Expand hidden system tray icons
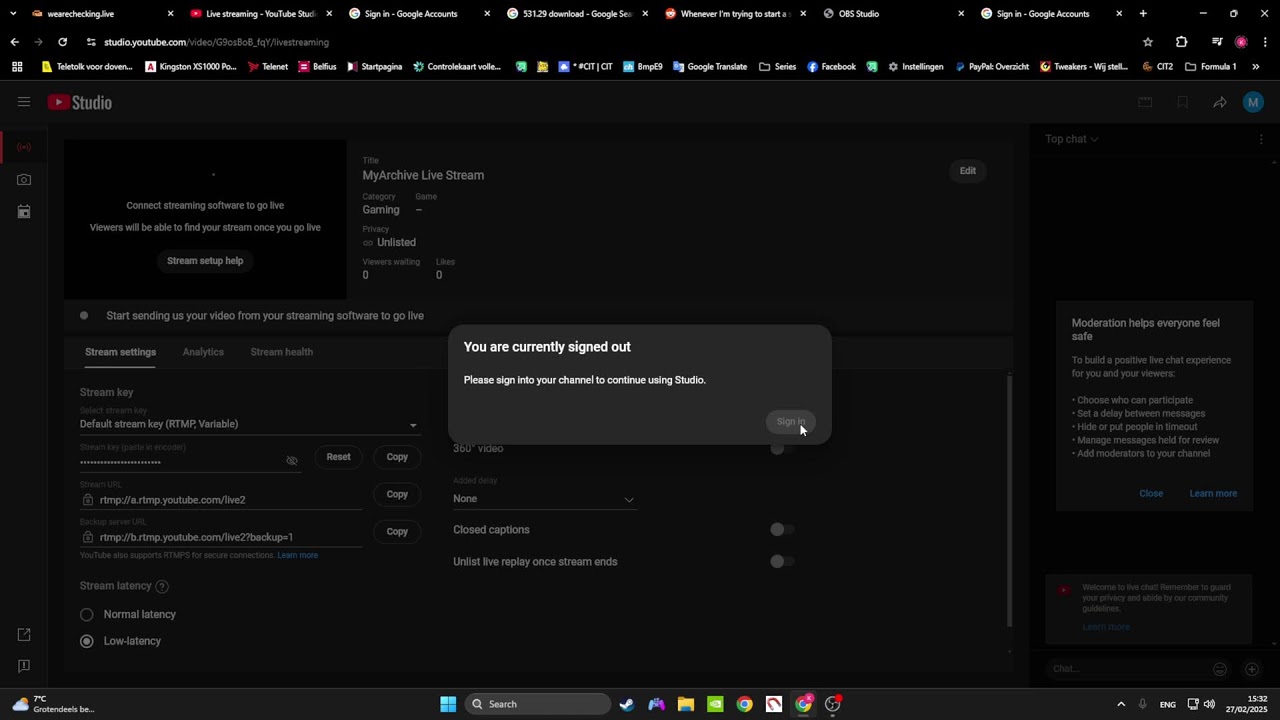Image resolution: width=1280 pixels, height=720 pixels. point(1121,704)
